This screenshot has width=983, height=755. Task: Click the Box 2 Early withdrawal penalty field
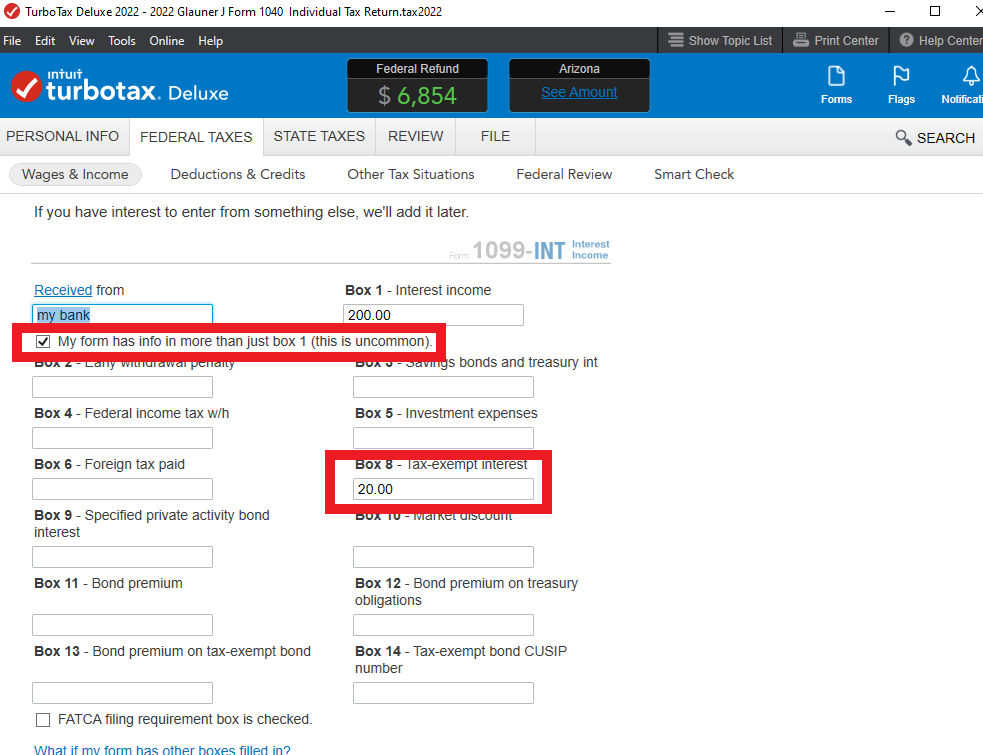click(x=122, y=387)
